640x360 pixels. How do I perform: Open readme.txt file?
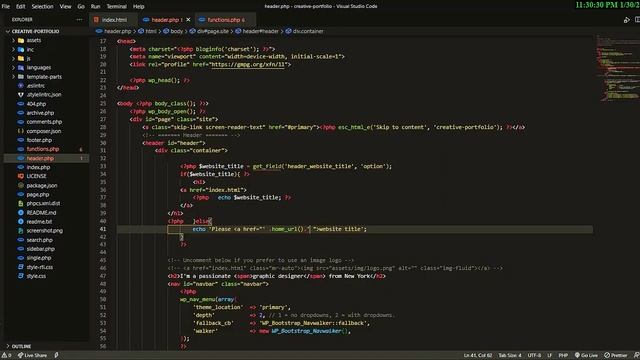39,222
